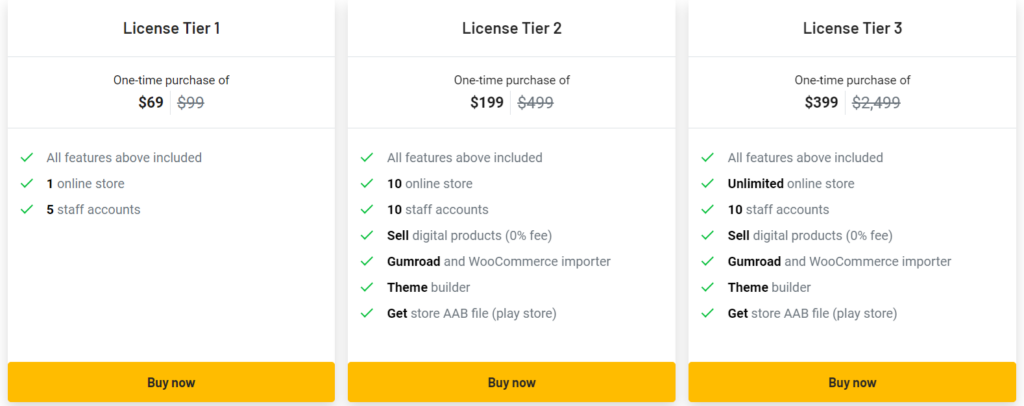Click the crossed-out $2,499 price
The height and width of the screenshot is (406, 1024).
(876, 102)
